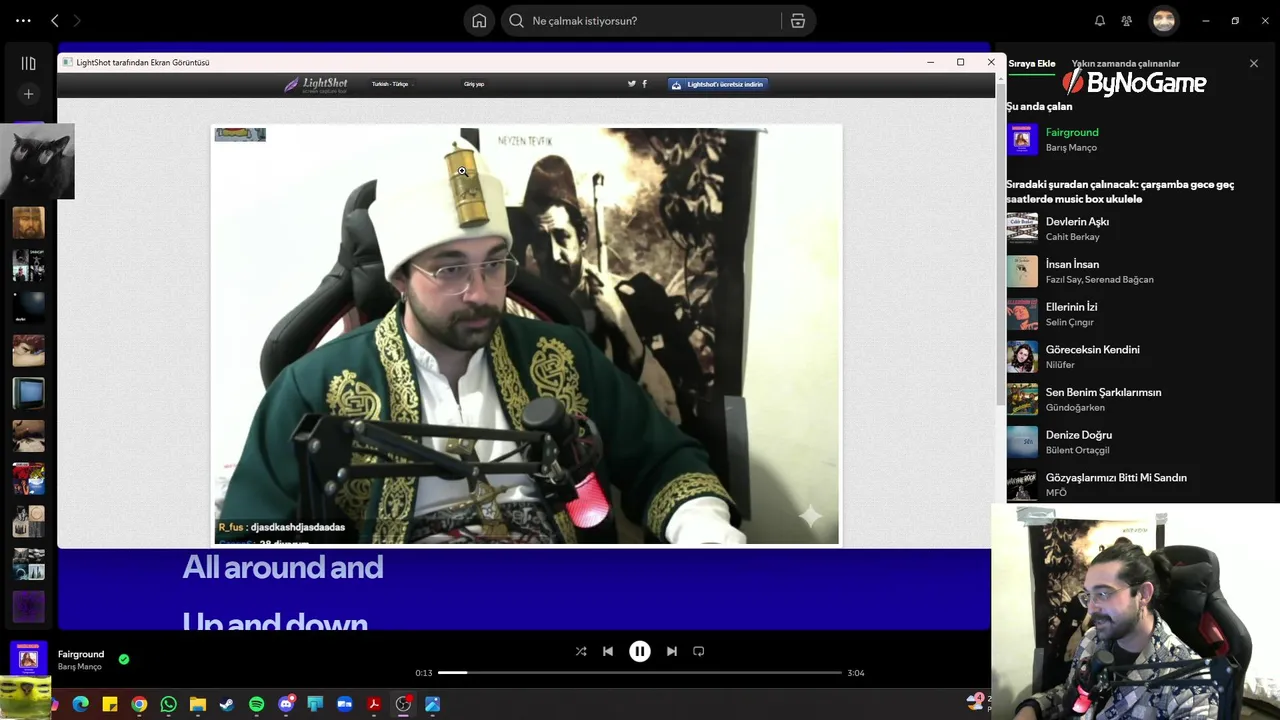Go forward with Spotify forward arrow

(77, 20)
